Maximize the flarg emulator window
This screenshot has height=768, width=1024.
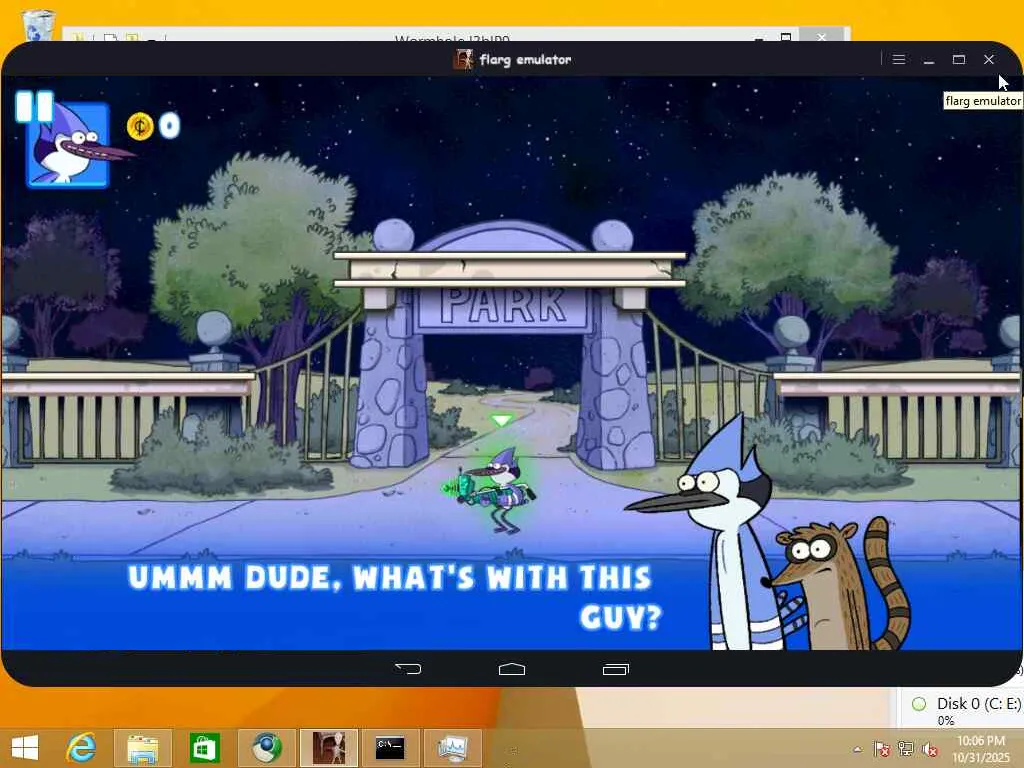[x=959, y=59]
